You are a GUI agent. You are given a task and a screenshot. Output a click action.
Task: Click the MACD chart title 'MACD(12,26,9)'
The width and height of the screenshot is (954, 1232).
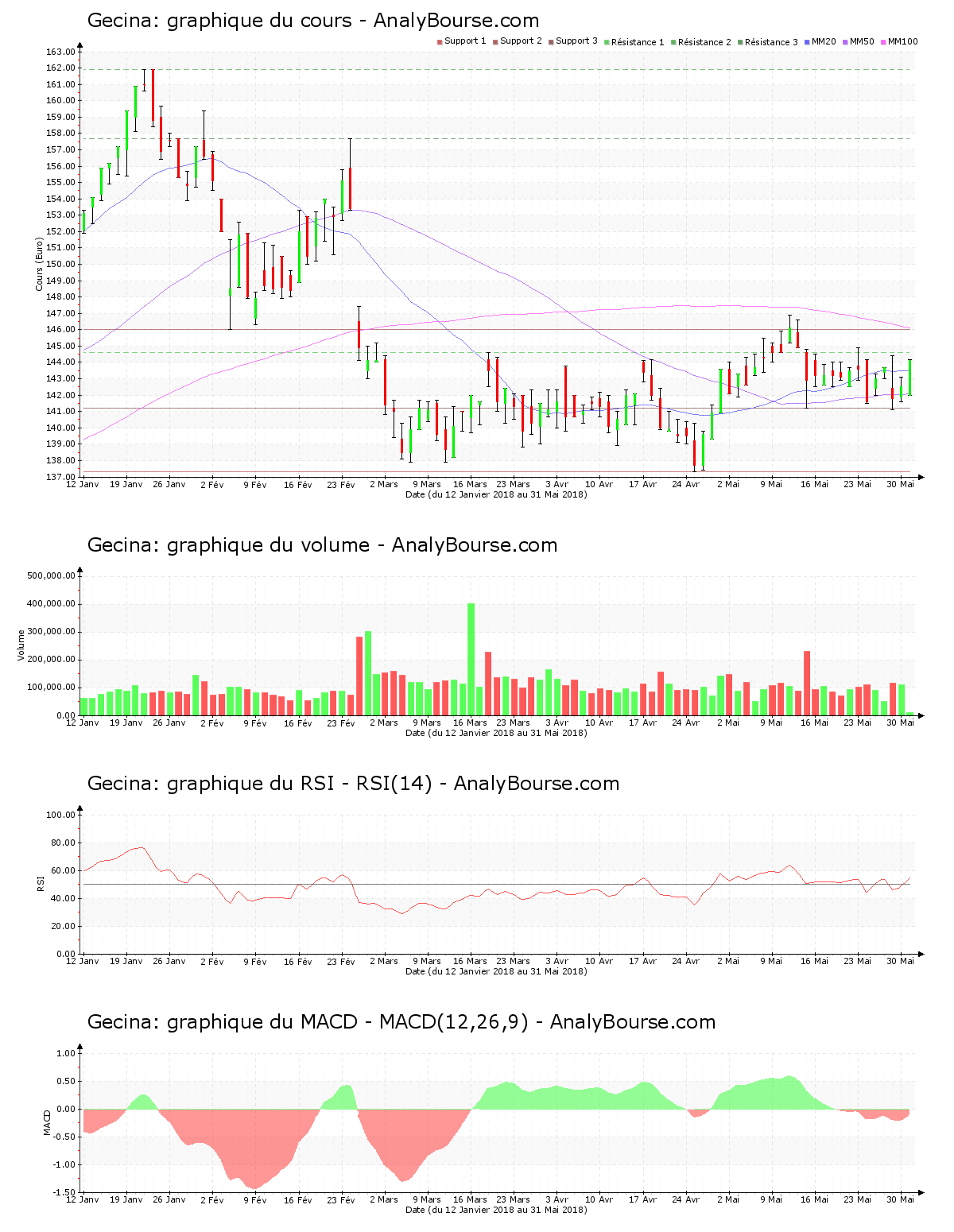pos(454,1022)
